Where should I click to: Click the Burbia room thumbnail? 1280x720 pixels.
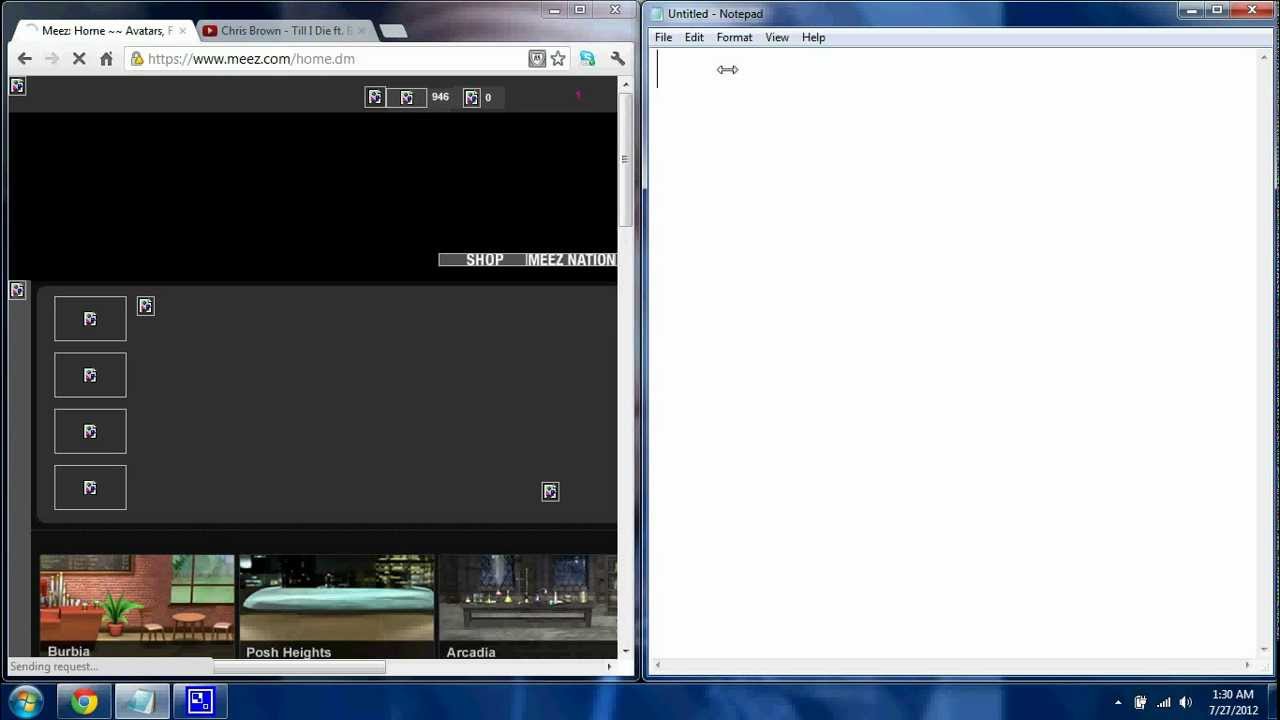click(137, 606)
